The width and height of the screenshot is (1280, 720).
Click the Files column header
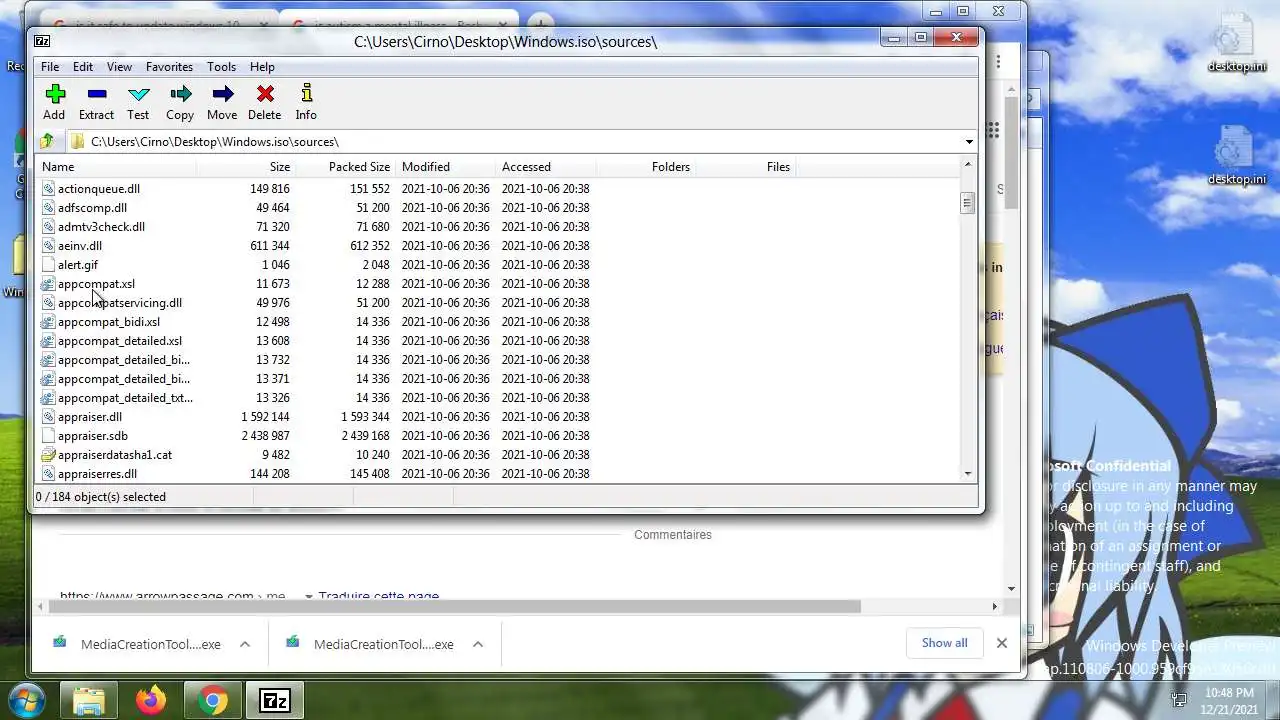pos(746,167)
